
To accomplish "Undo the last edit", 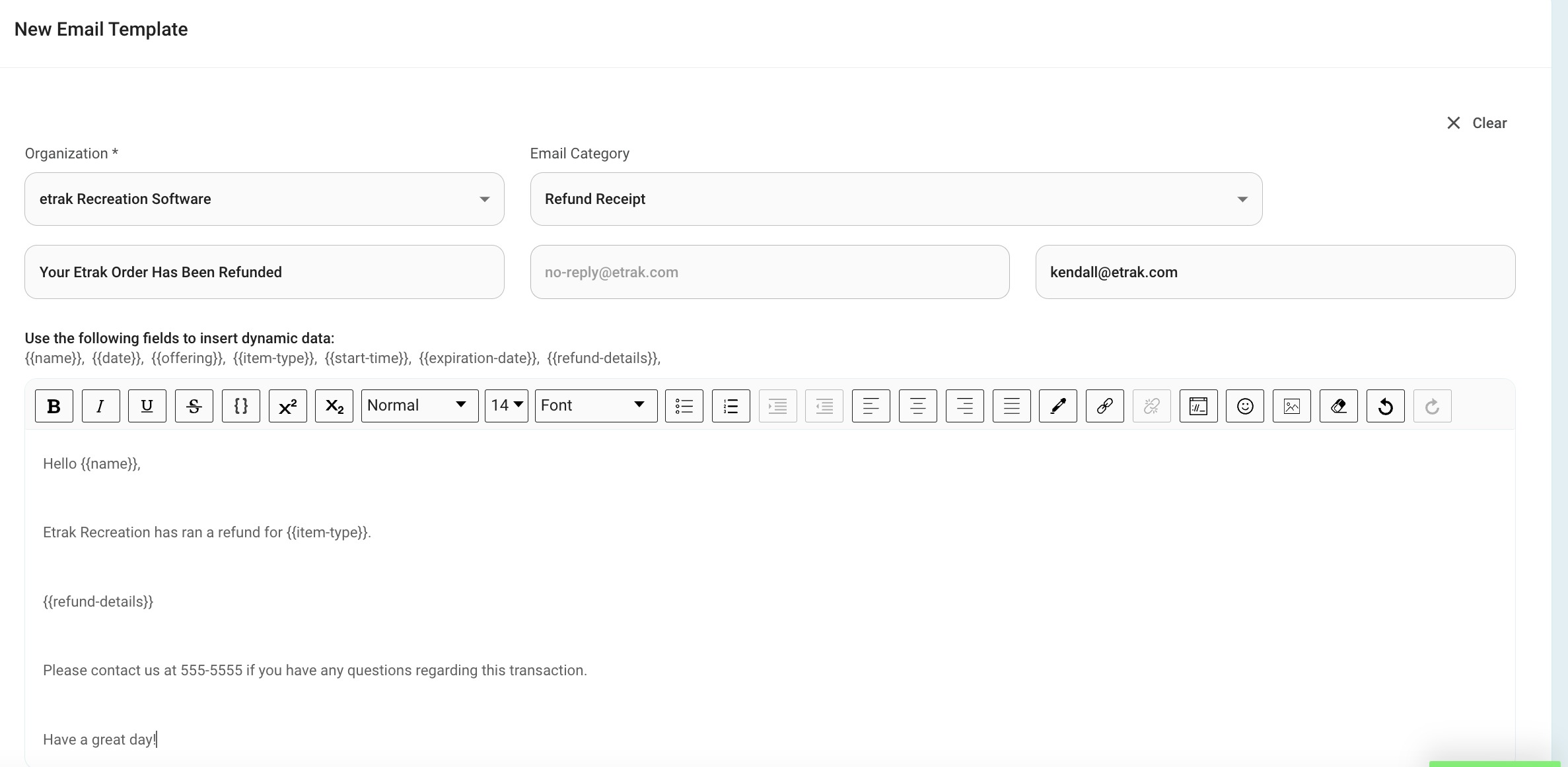I will (1386, 406).
